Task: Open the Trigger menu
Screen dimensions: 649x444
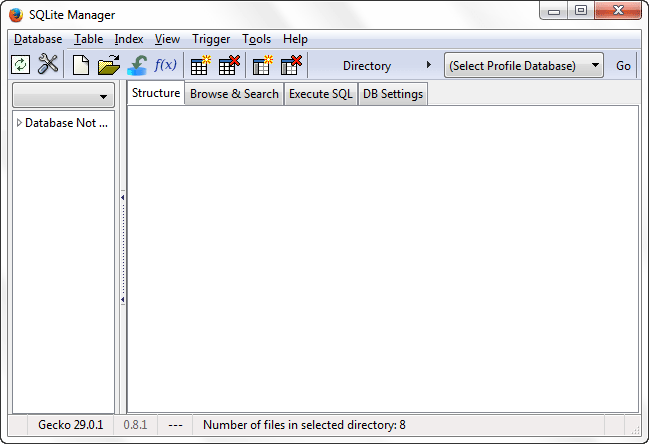Action: [211, 39]
